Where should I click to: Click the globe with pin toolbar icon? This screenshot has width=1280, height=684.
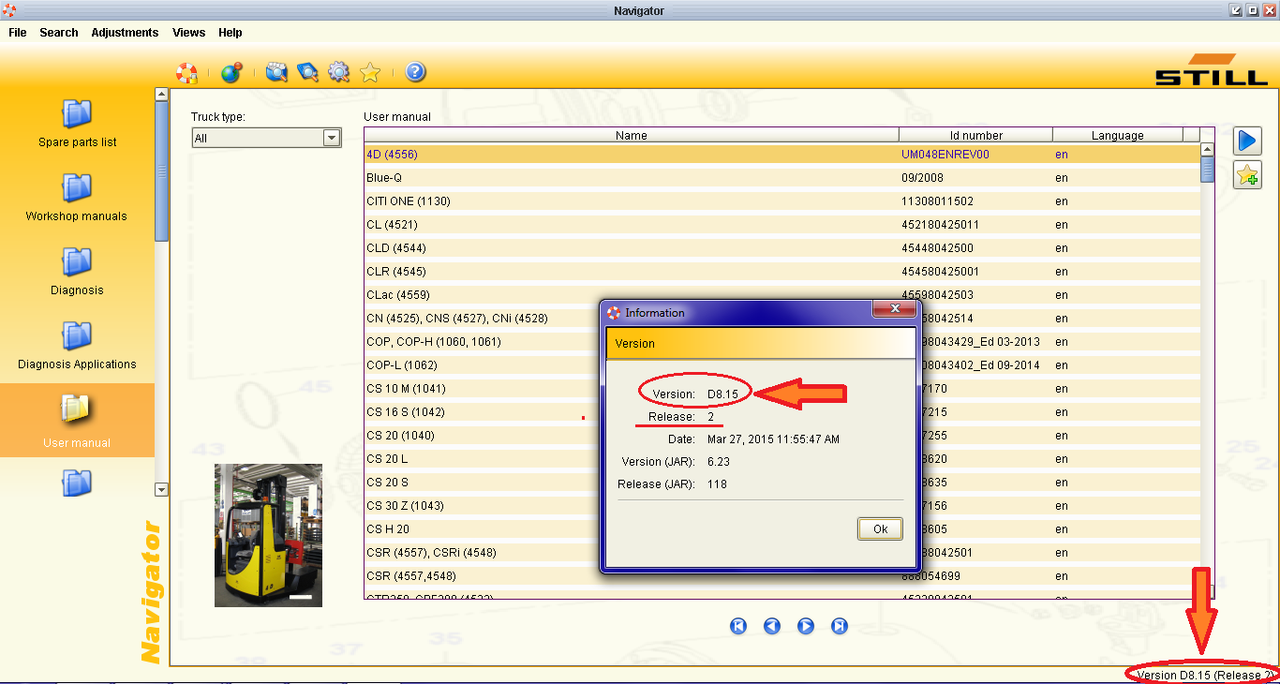tap(231, 72)
